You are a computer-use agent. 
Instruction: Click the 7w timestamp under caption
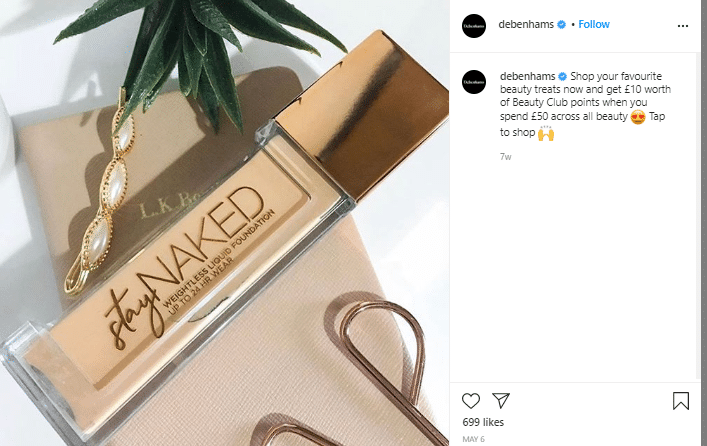pyautogui.click(x=505, y=156)
